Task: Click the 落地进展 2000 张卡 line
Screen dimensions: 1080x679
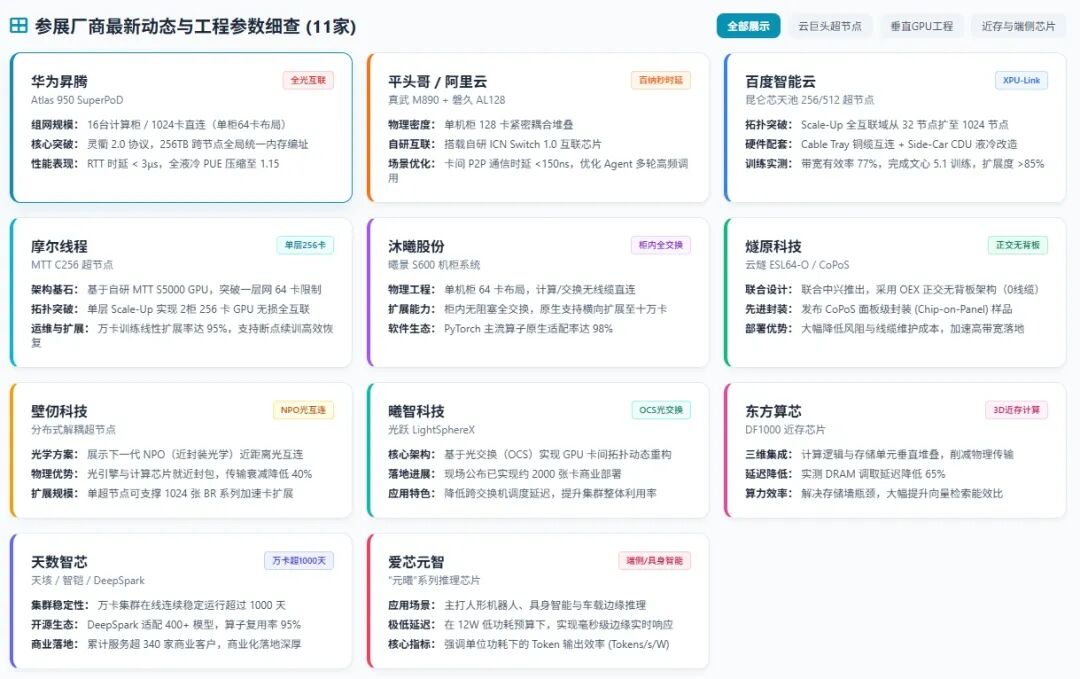Action: coord(504,474)
